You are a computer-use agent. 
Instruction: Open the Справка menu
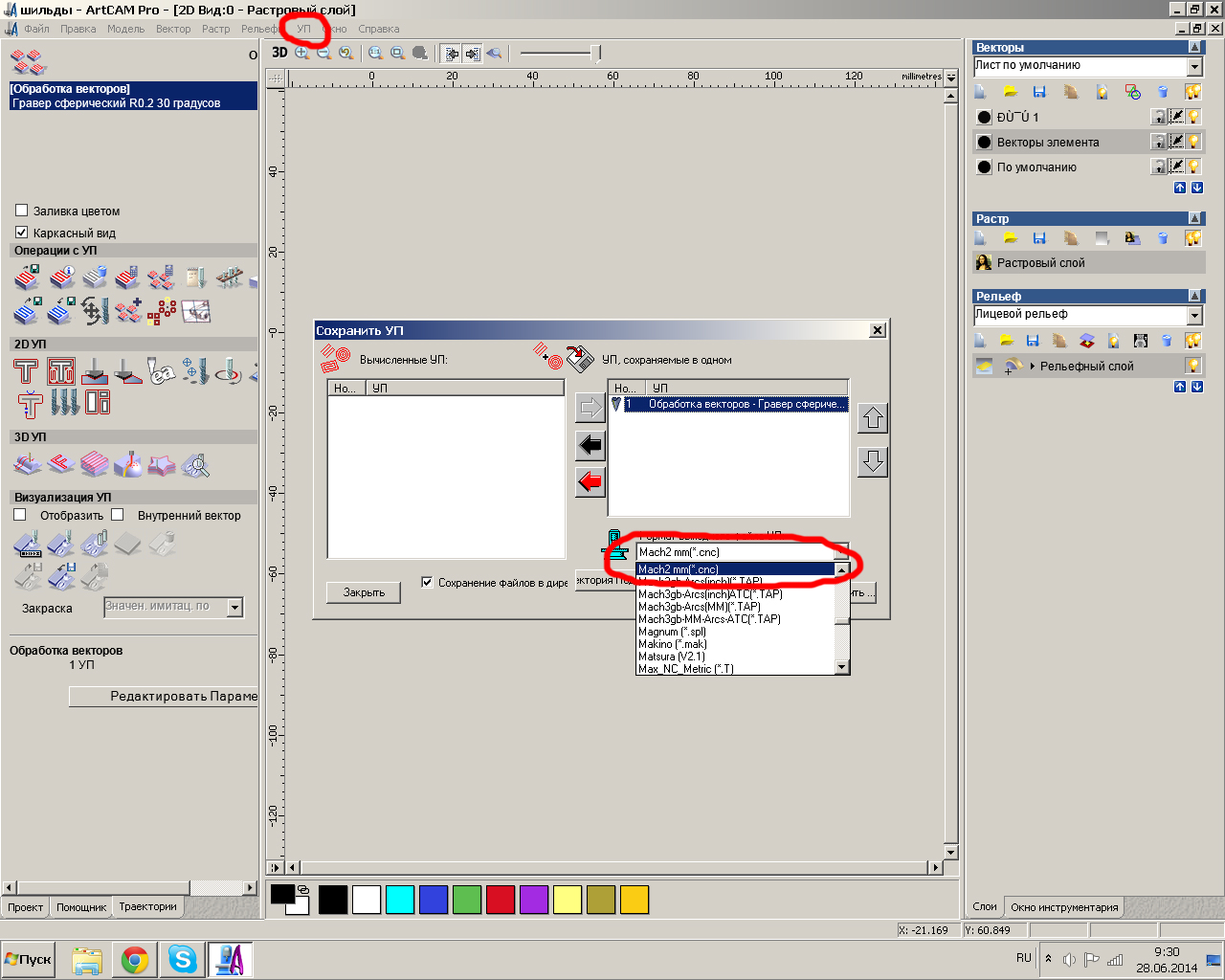[378, 29]
